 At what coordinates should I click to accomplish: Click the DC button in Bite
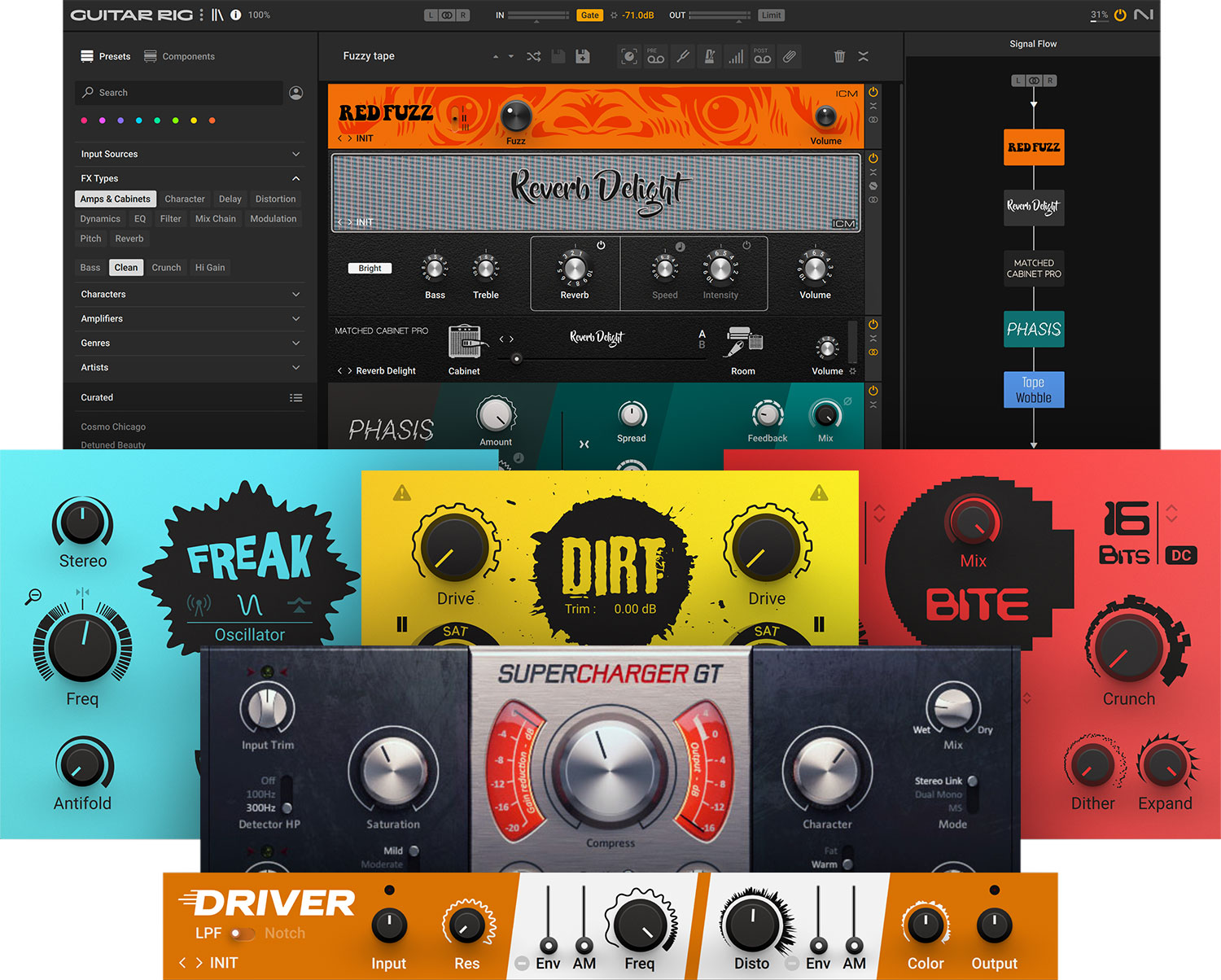pyautogui.click(x=1181, y=556)
